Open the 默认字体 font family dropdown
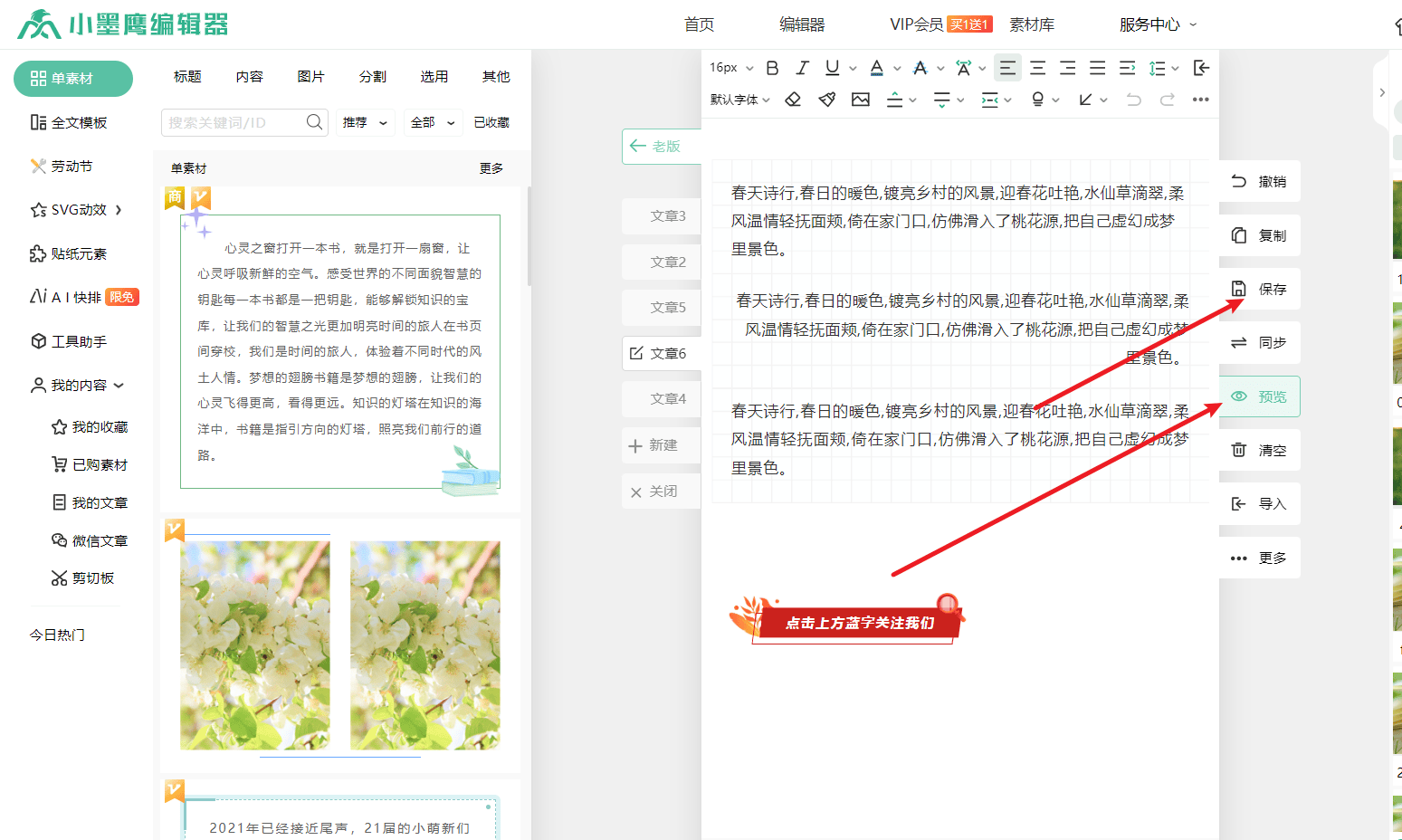Image resolution: width=1402 pixels, height=840 pixels. (739, 100)
